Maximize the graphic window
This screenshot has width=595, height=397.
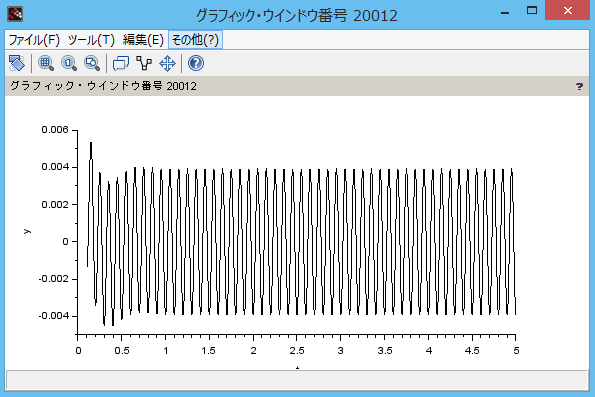pos(532,10)
